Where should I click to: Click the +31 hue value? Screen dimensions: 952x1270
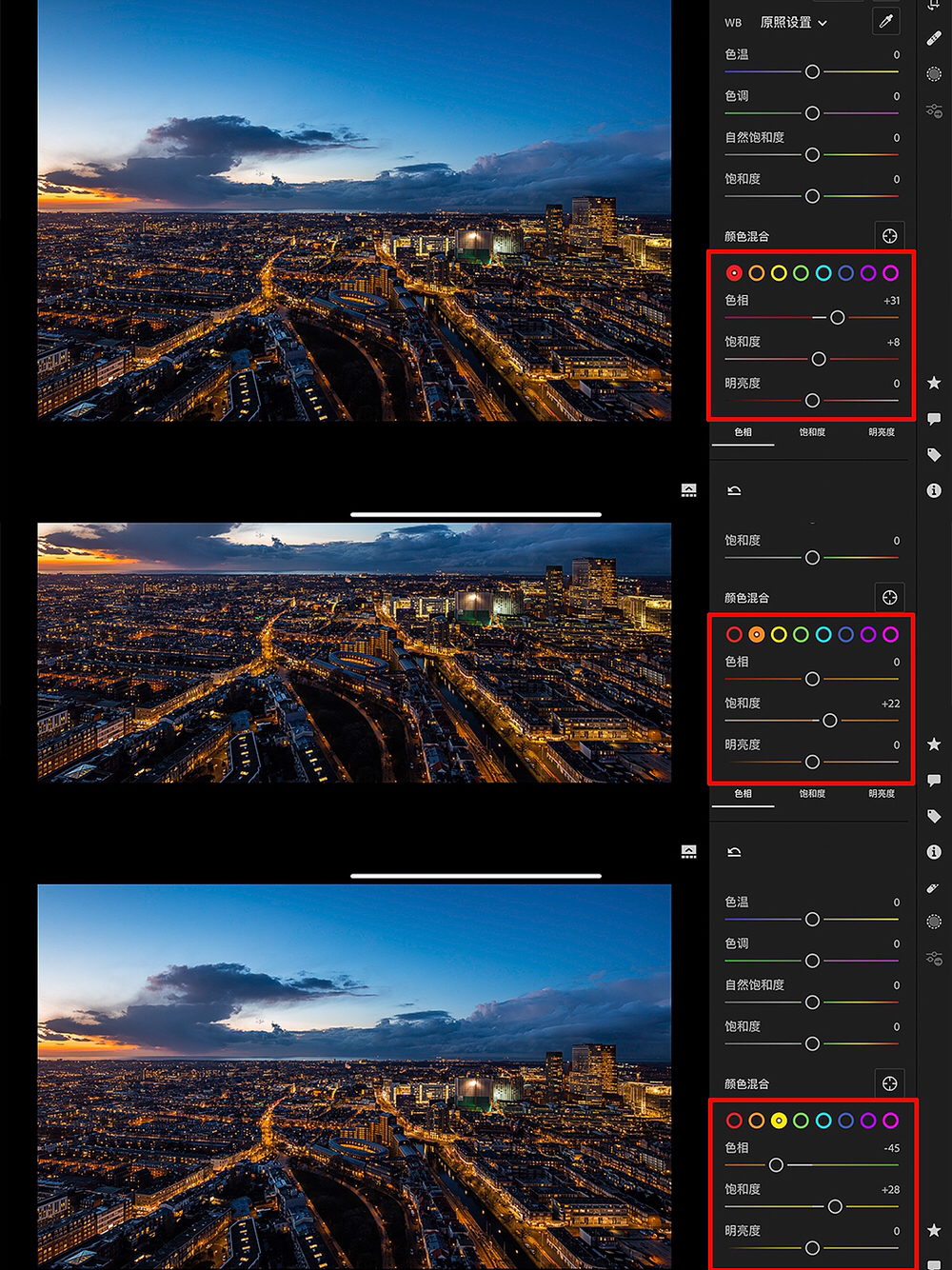[891, 301]
